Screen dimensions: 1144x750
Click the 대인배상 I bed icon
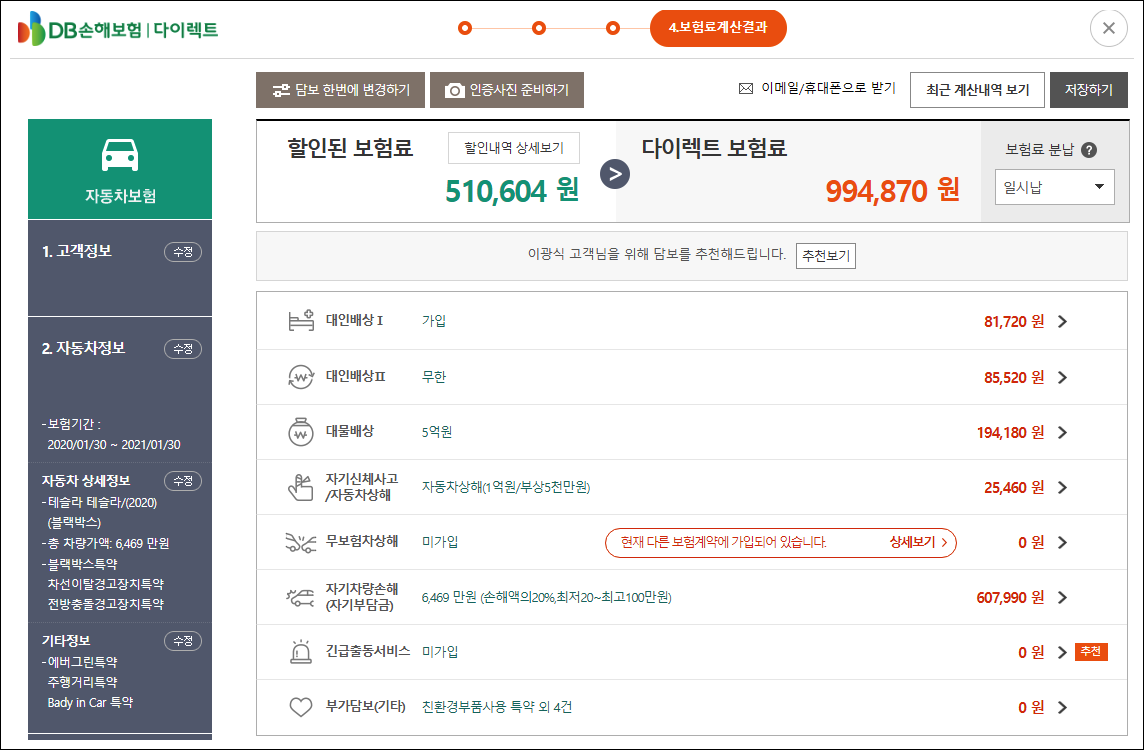(x=301, y=320)
